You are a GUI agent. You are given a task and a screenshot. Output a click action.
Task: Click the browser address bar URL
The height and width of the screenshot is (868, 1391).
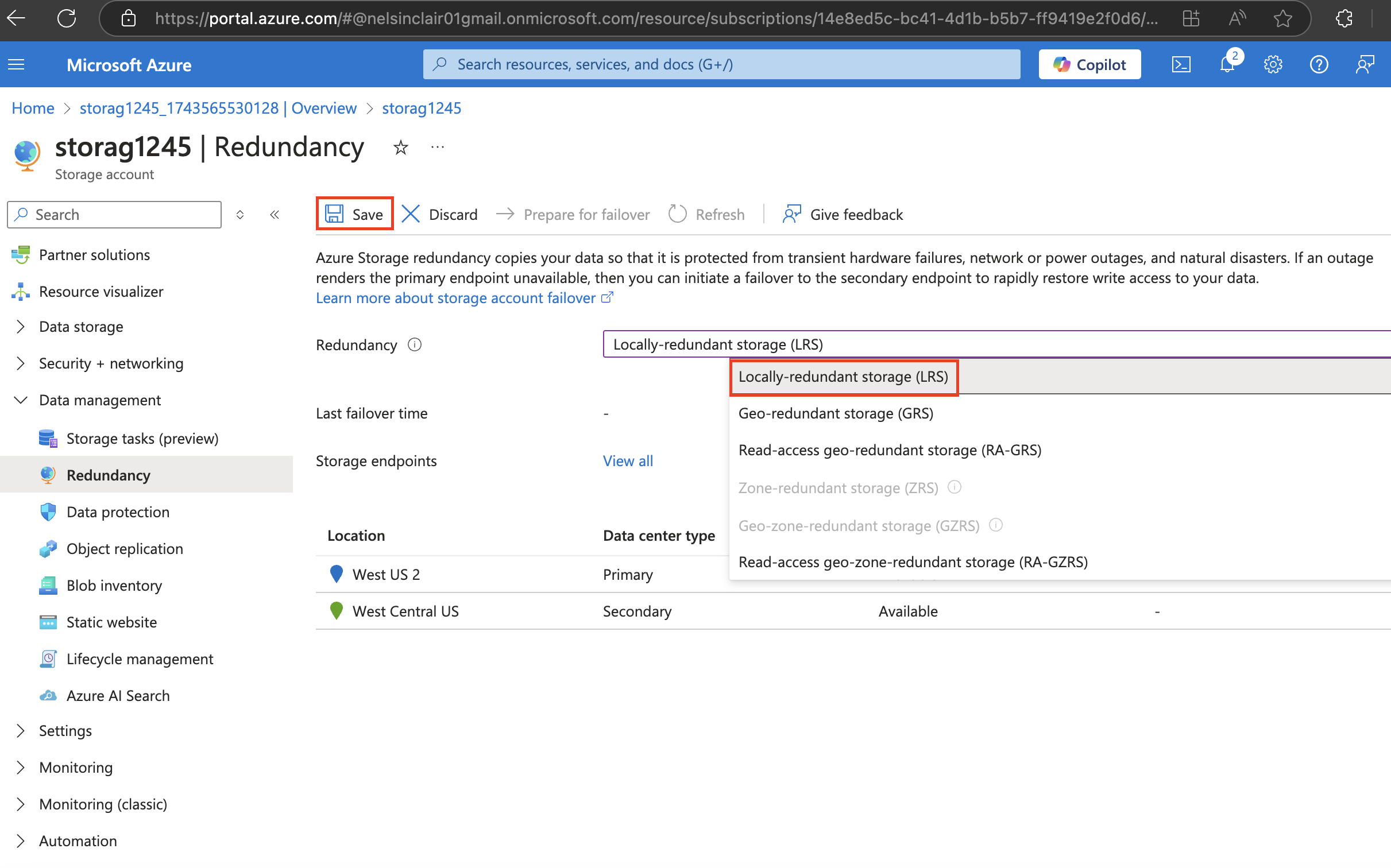(x=656, y=18)
